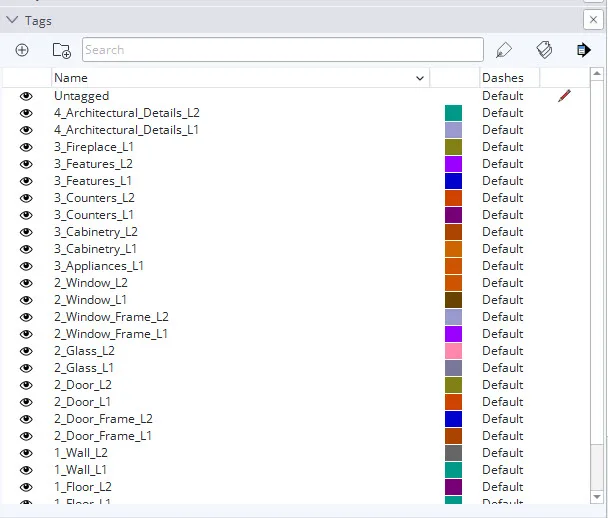Open Dashes dropdown for Untagged

pos(503,96)
